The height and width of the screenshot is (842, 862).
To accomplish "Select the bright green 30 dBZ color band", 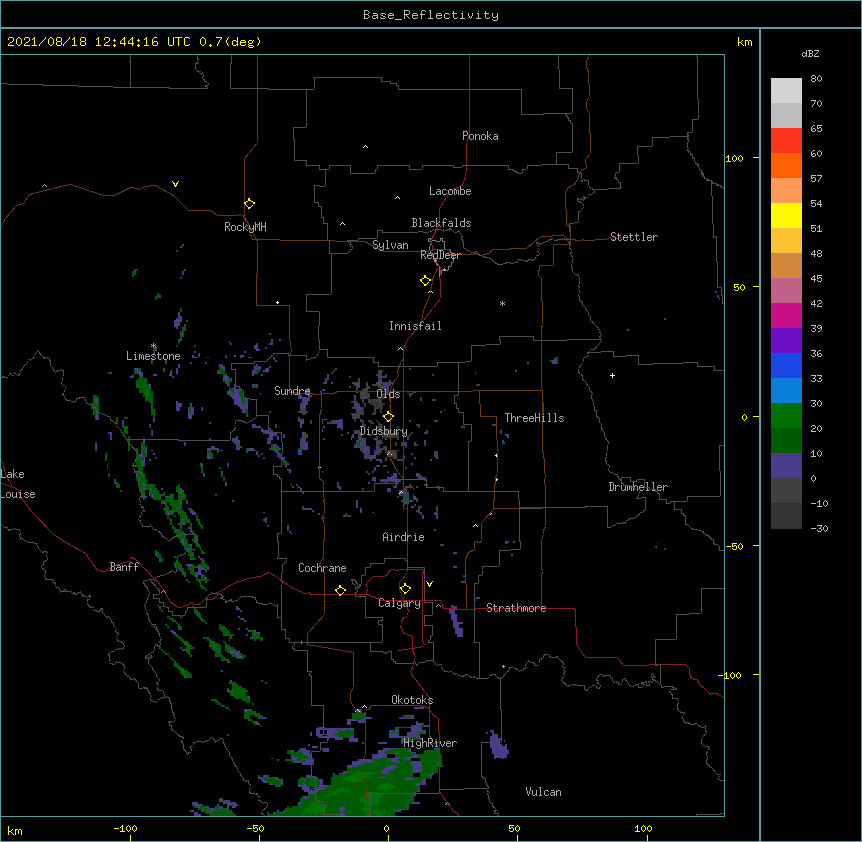I will (786, 415).
